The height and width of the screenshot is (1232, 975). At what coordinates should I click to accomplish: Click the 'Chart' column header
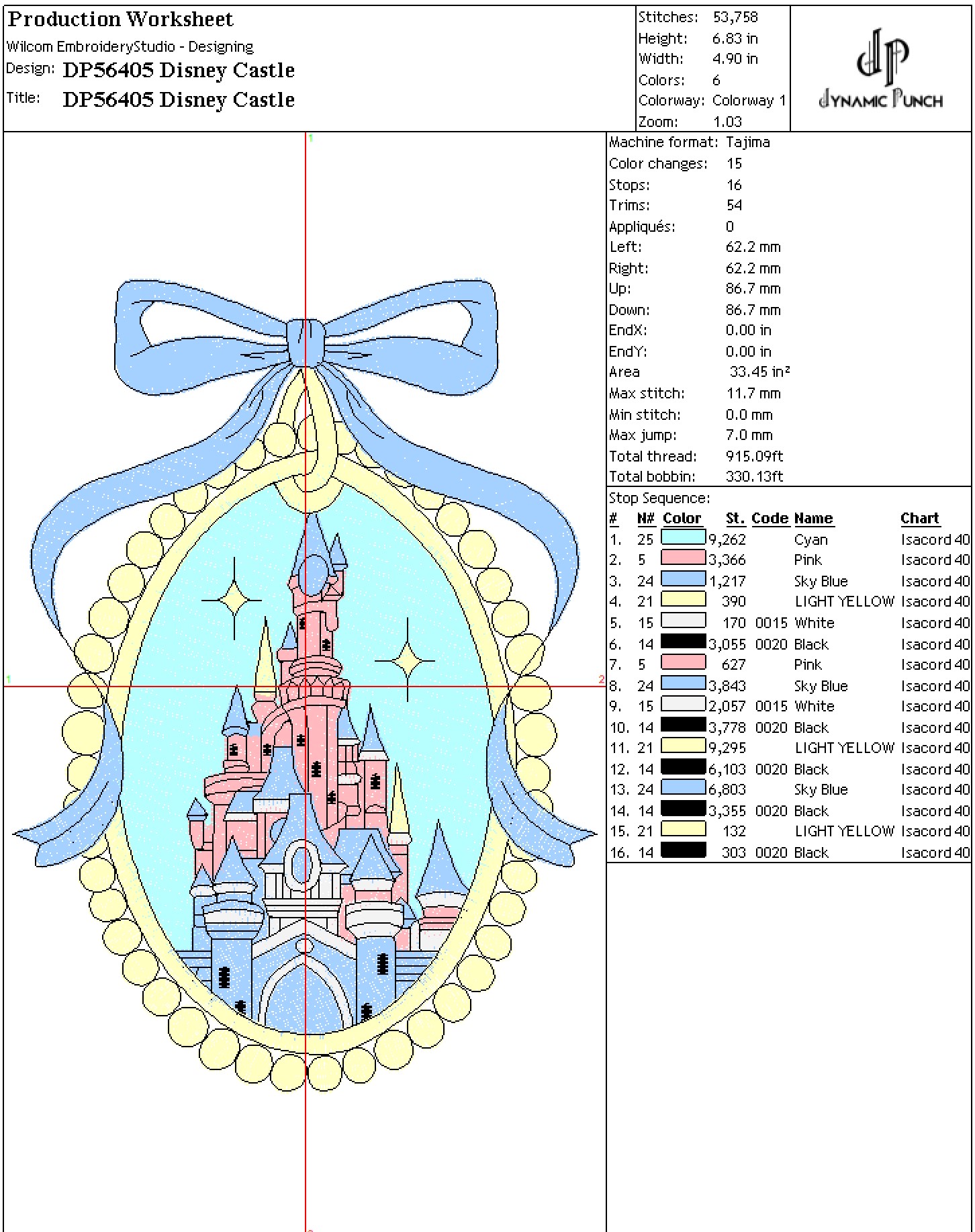pyautogui.click(x=920, y=518)
